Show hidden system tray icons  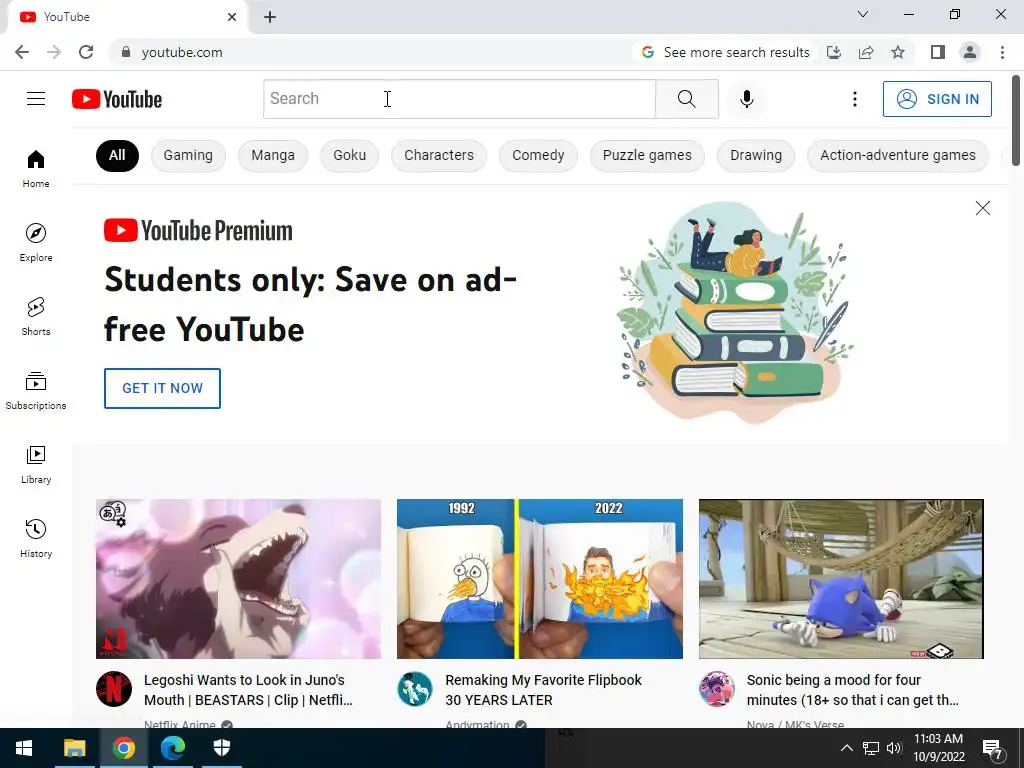pos(846,748)
